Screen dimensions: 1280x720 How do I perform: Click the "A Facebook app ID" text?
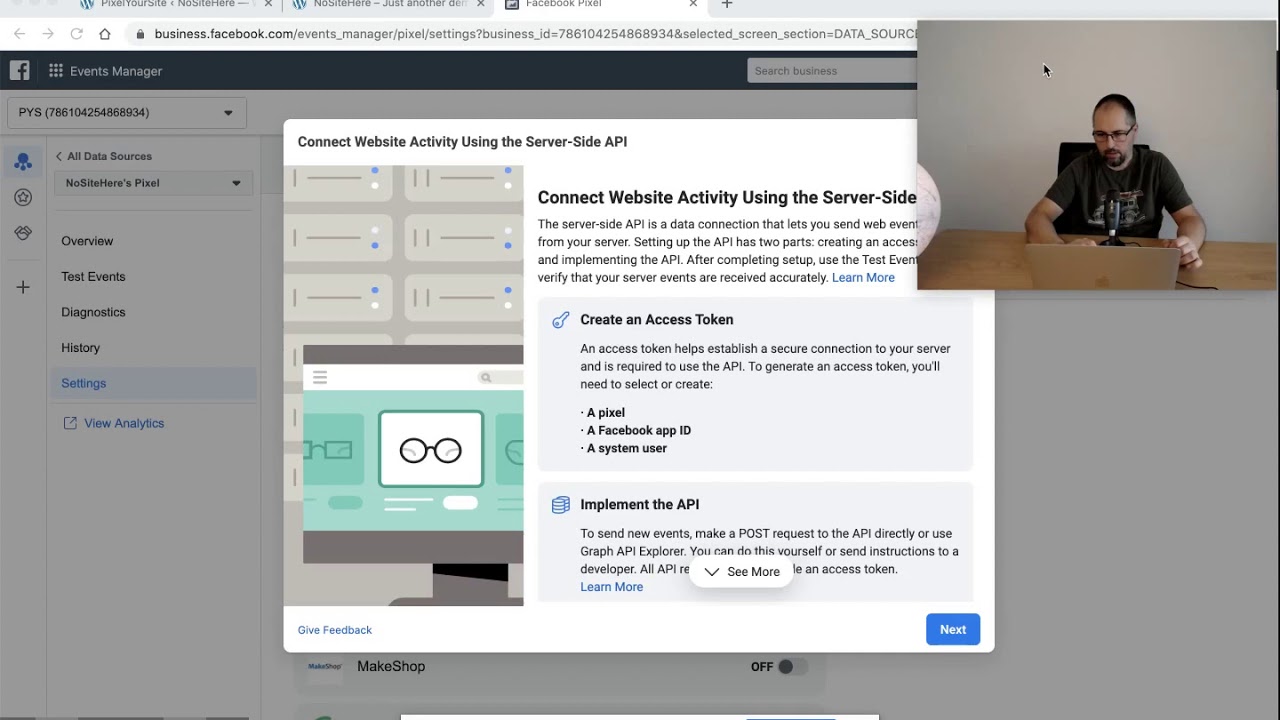coord(639,431)
